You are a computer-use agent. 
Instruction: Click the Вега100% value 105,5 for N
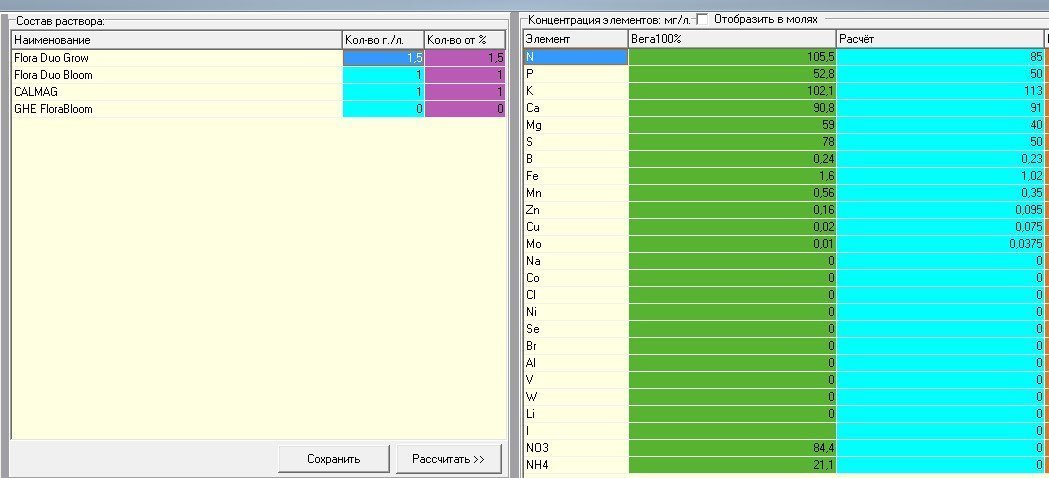(x=732, y=57)
